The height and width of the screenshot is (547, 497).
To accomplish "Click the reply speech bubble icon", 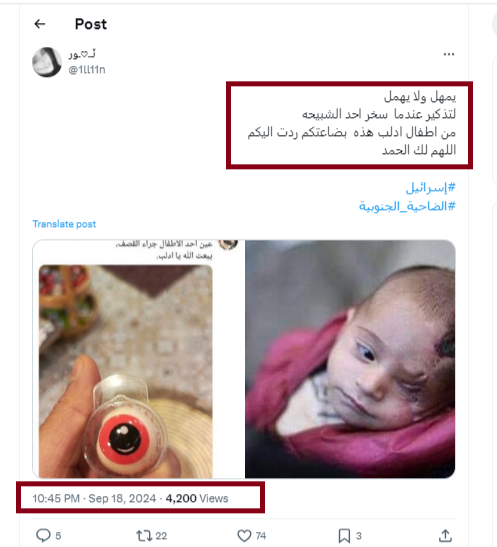I will point(43,535).
